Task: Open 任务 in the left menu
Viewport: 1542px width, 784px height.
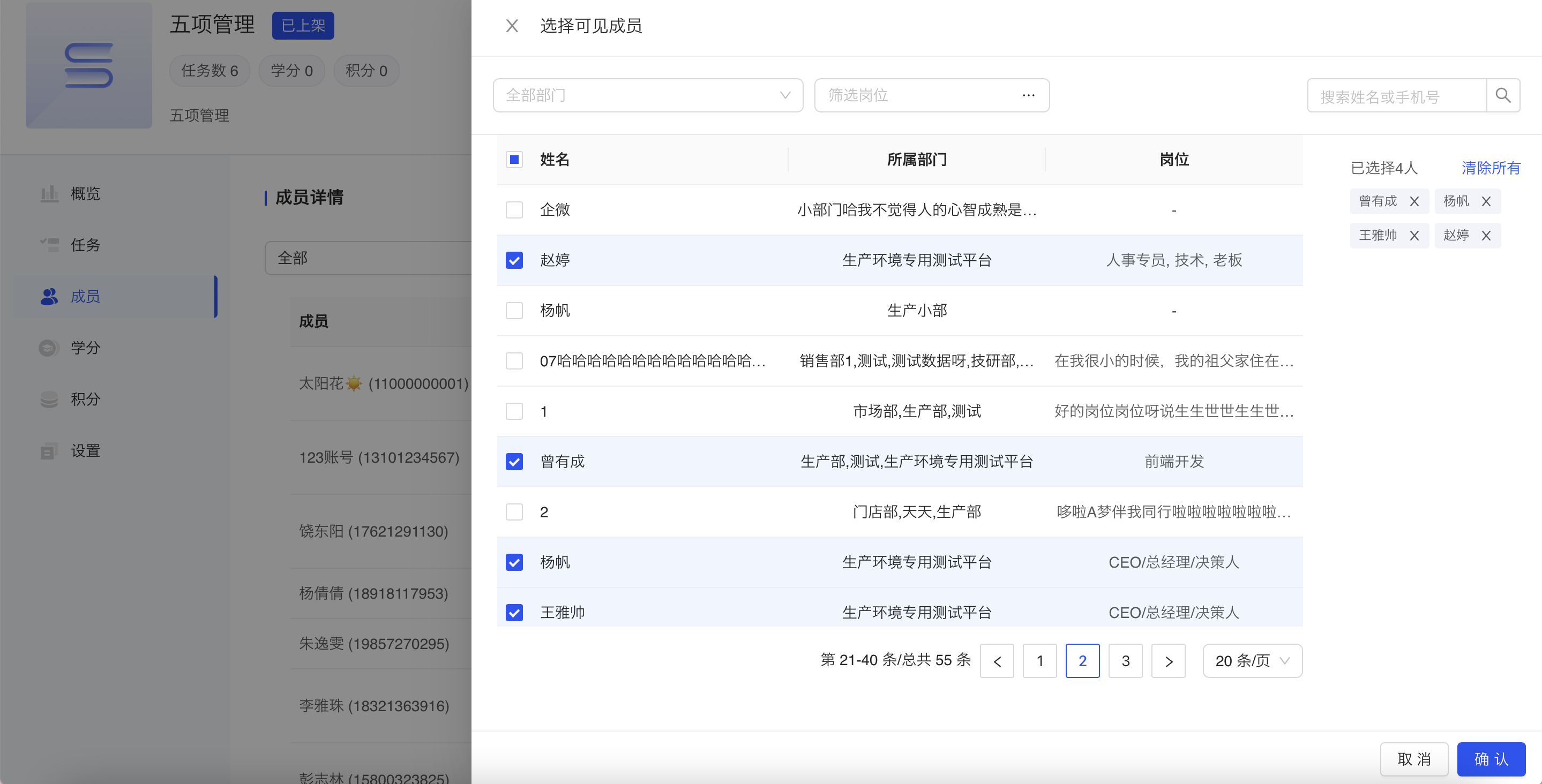Action: click(x=115, y=245)
